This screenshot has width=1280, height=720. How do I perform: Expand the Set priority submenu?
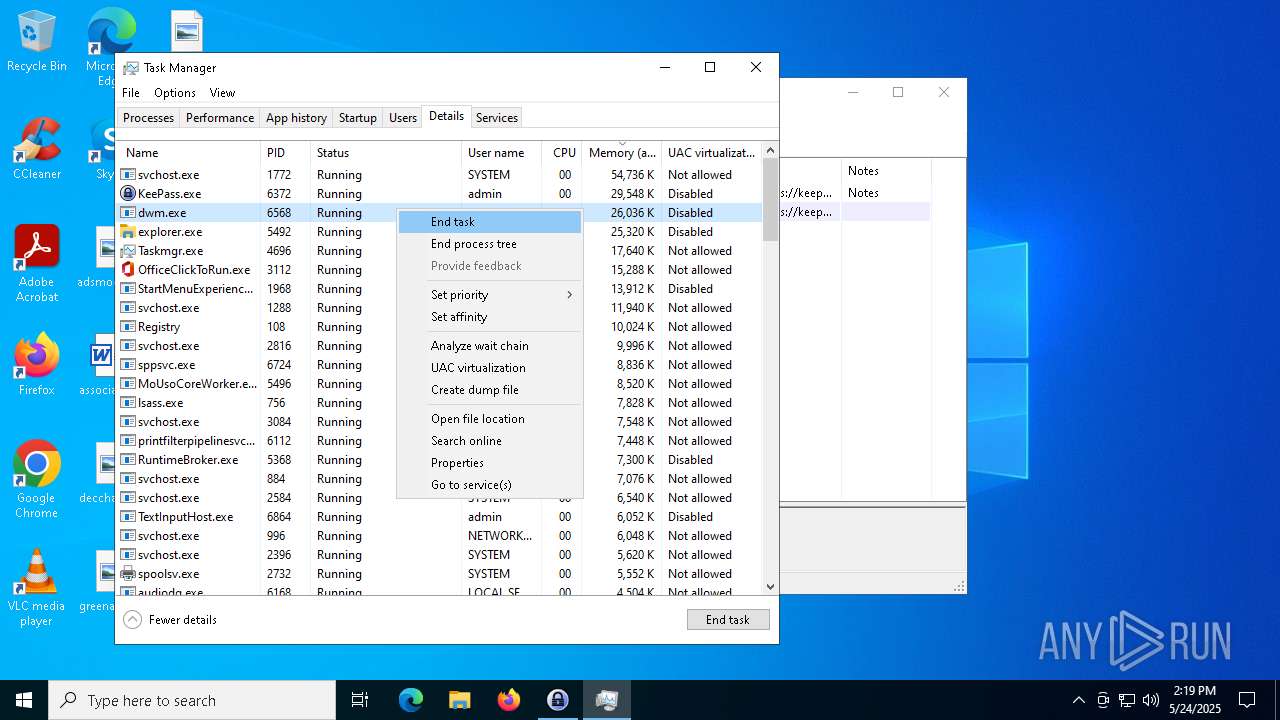pos(490,294)
